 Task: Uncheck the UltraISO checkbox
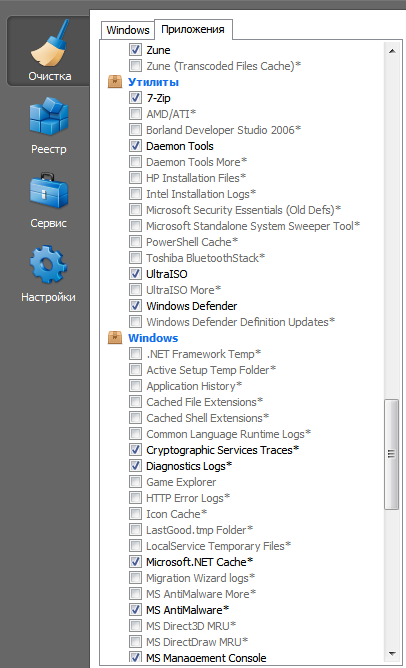[135, 274]
